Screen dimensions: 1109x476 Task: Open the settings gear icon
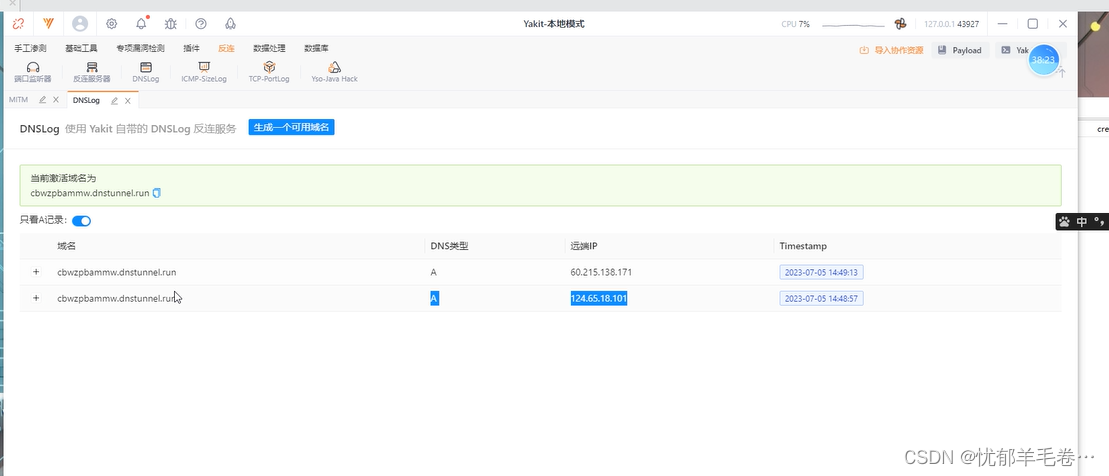[112, 23]
